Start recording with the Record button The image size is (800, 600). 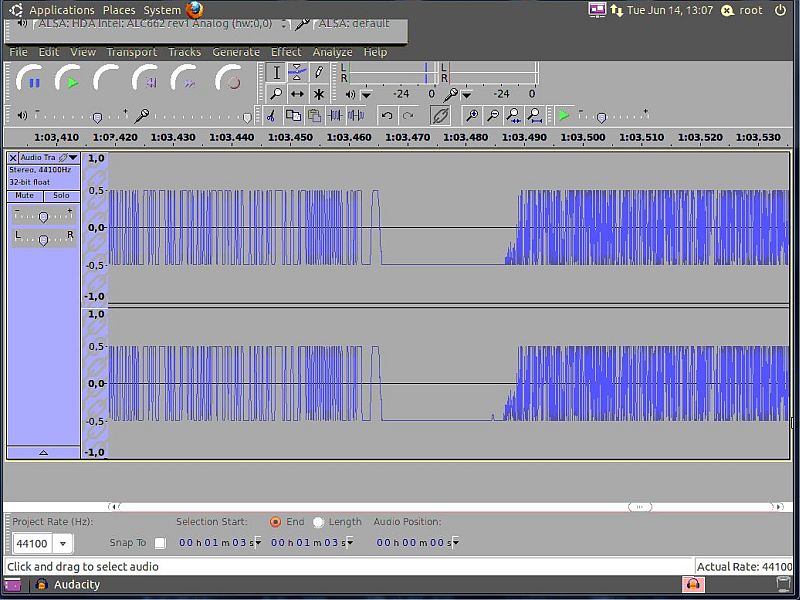[x=233, y=82]
